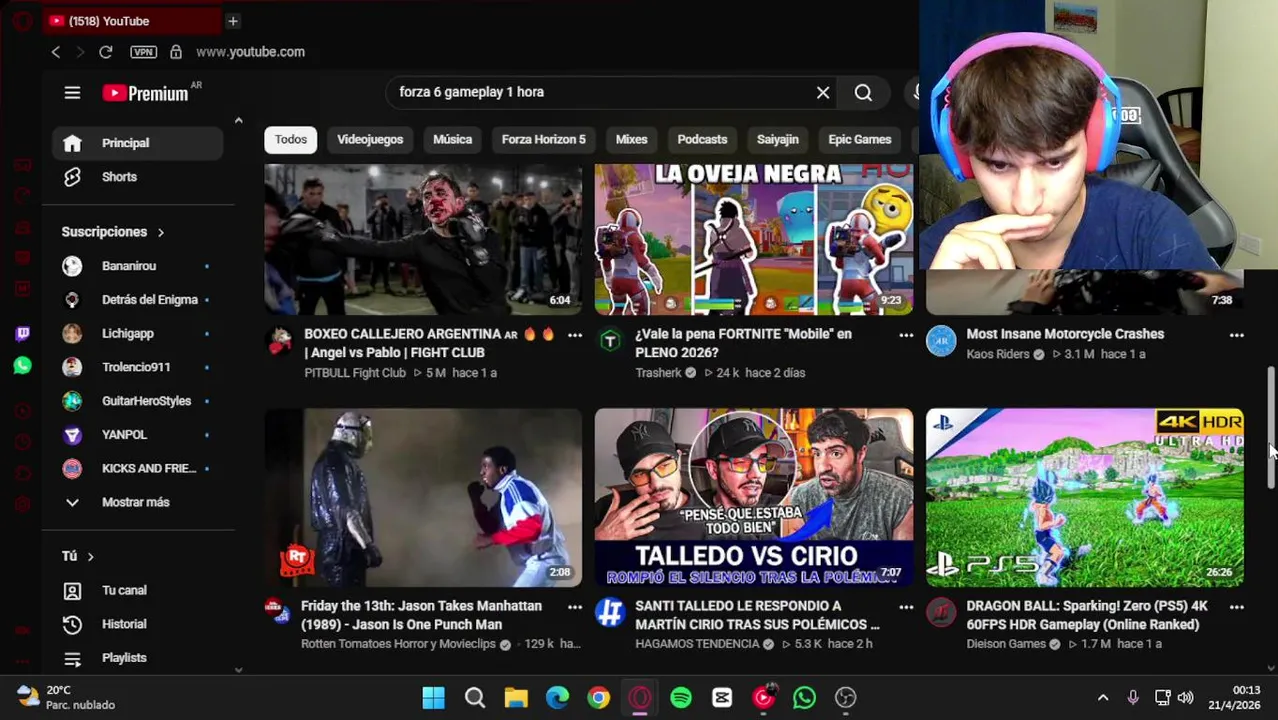Open Lichigapp channel subscription

click(138, 334)
